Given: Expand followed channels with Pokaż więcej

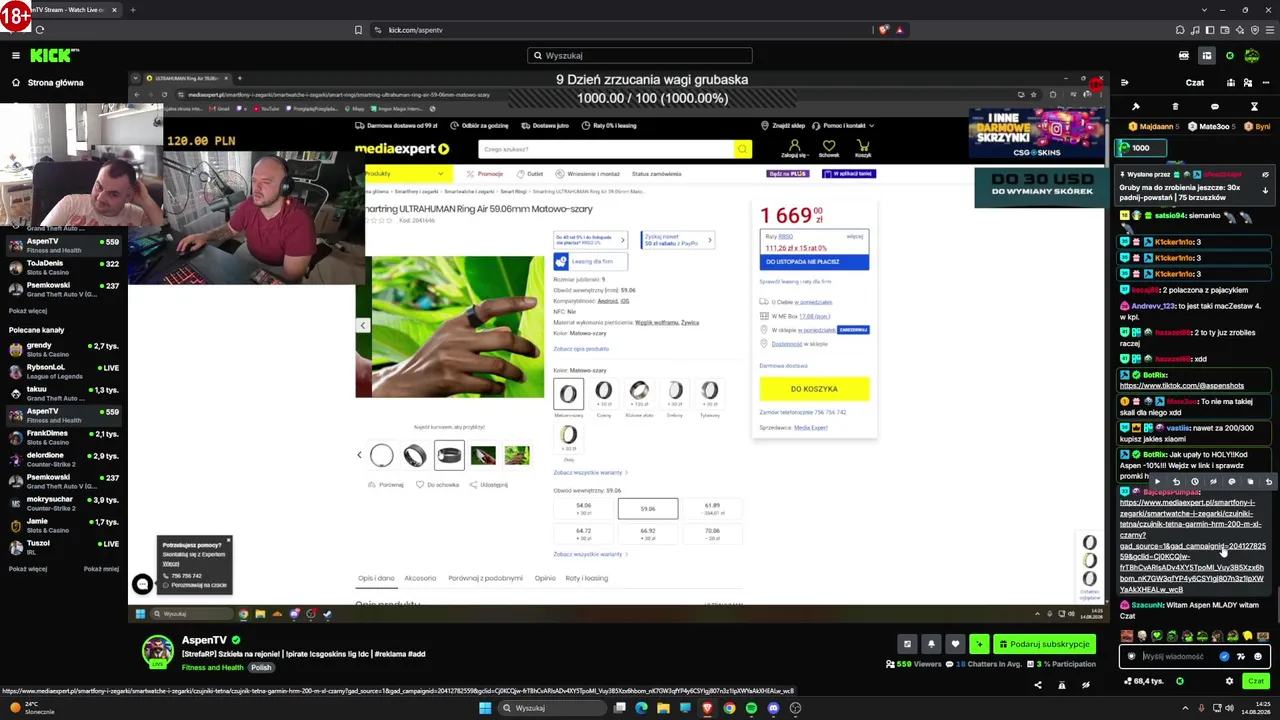Looking at the screenshot, I should click(28, 311).
